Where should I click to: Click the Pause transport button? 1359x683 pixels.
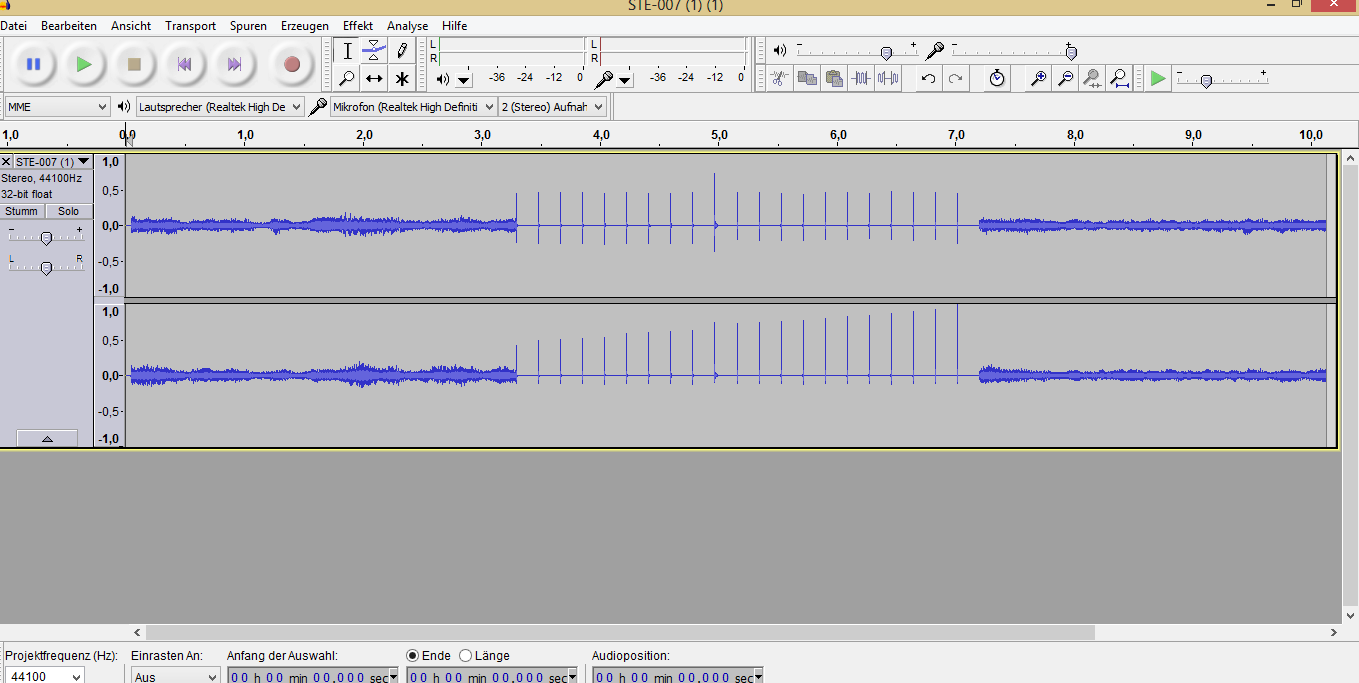[34, 64]
